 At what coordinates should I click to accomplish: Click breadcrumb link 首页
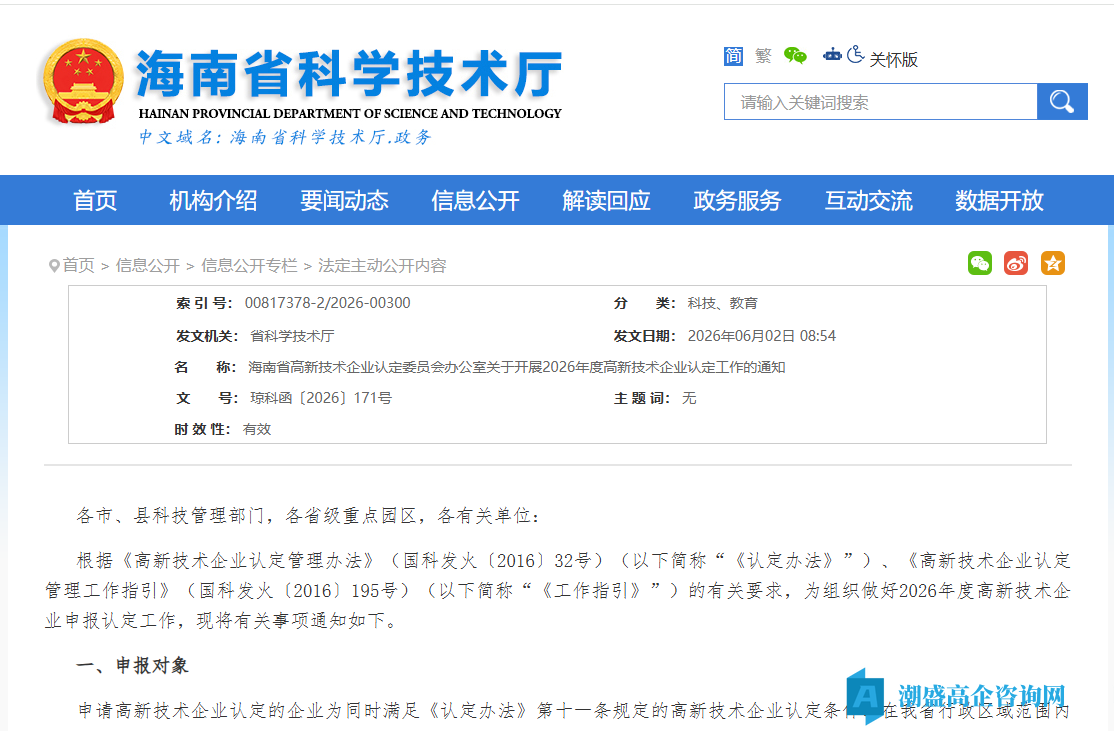click(x=78, y=266)
